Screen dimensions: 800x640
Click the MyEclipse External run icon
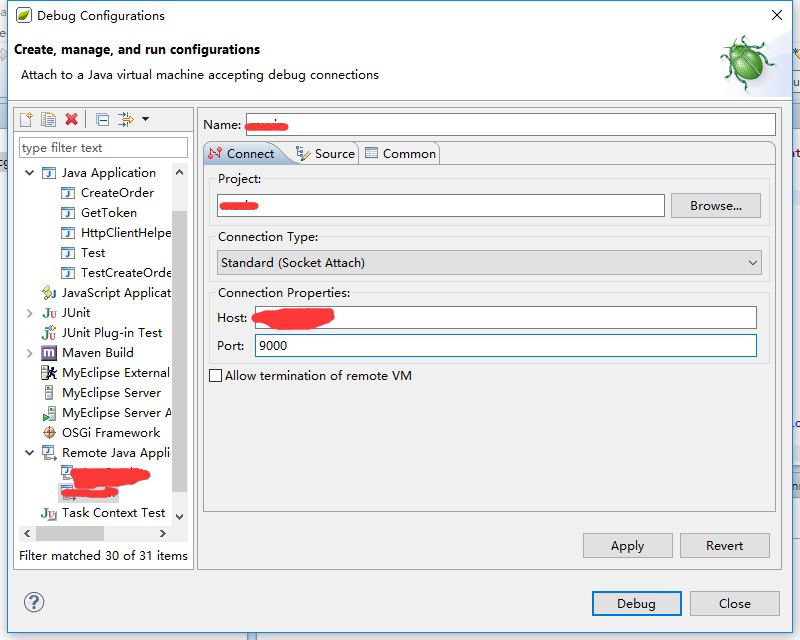[x=49, y=373]
